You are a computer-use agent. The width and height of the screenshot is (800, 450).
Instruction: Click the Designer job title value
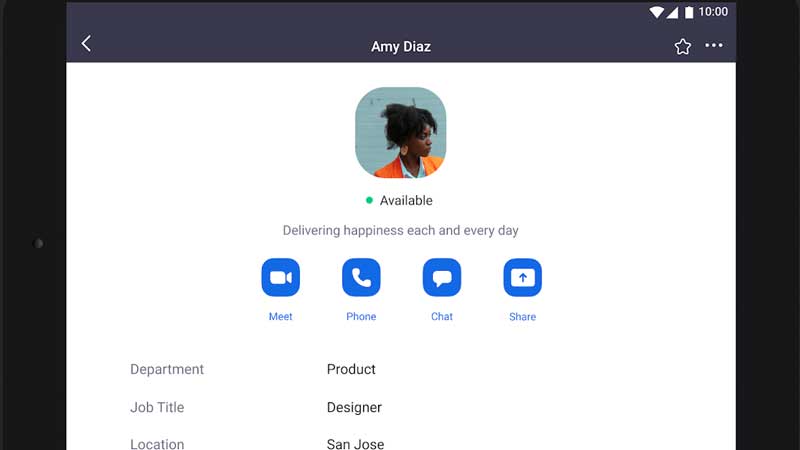coord(354,408)
